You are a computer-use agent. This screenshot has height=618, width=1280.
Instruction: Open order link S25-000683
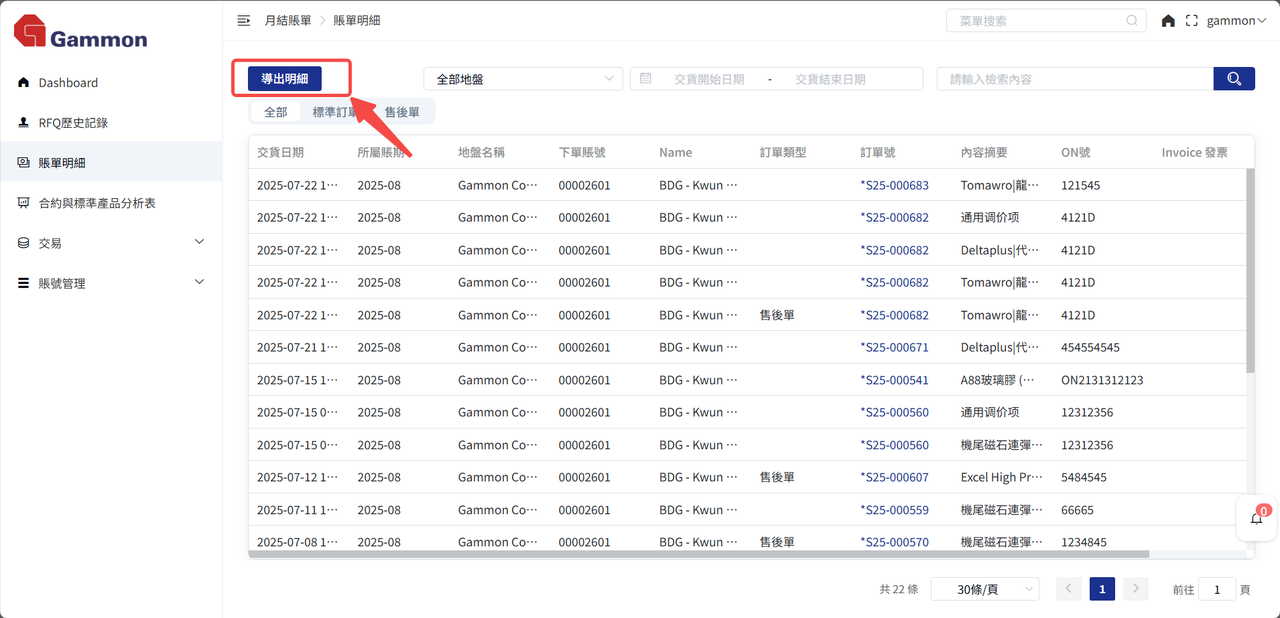[x=895, y=185]
